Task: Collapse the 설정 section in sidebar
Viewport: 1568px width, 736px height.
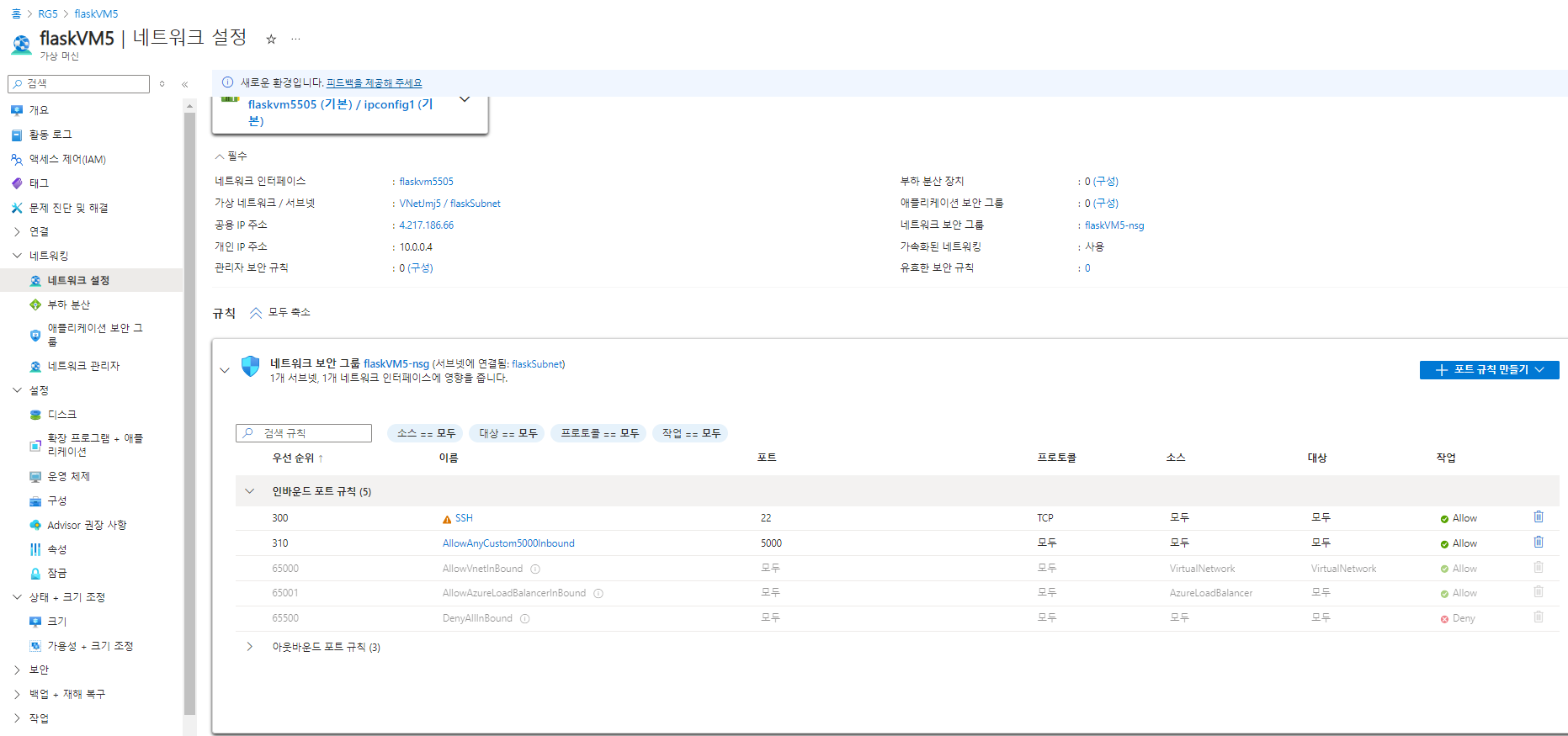Action: (x=17, y=390)
